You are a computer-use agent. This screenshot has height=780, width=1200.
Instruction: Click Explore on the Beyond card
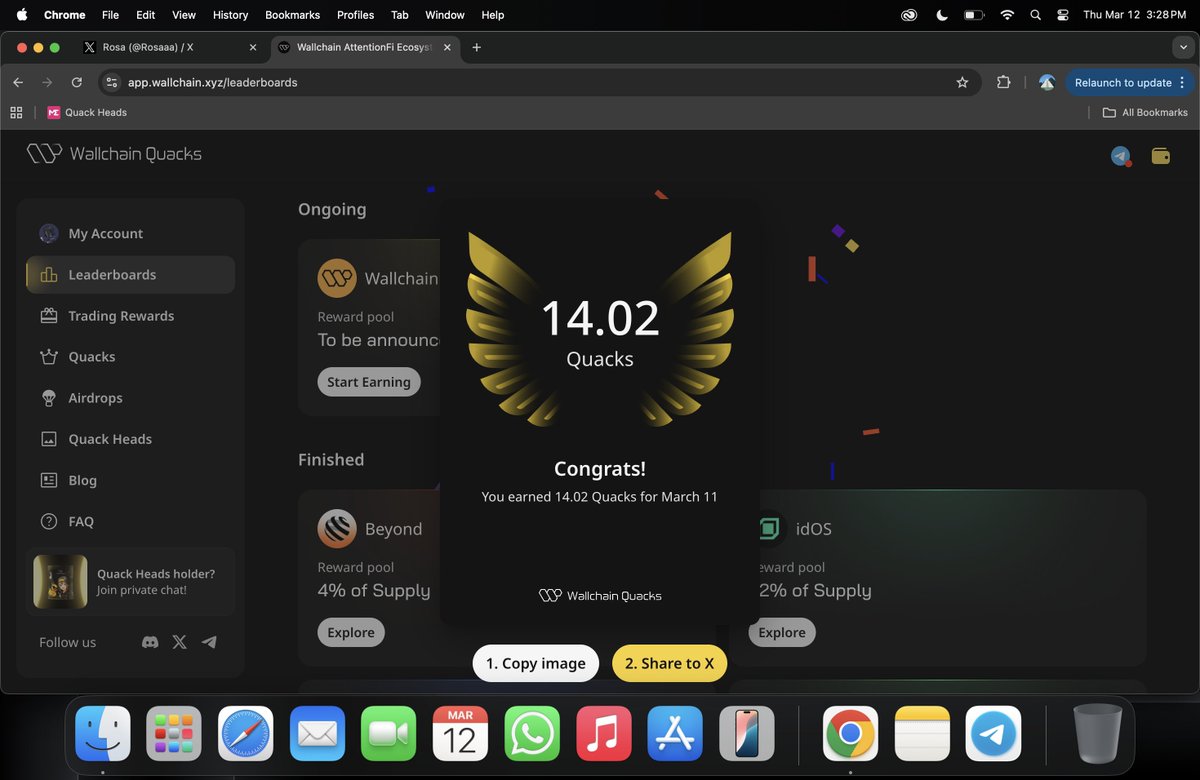(351, 632)
